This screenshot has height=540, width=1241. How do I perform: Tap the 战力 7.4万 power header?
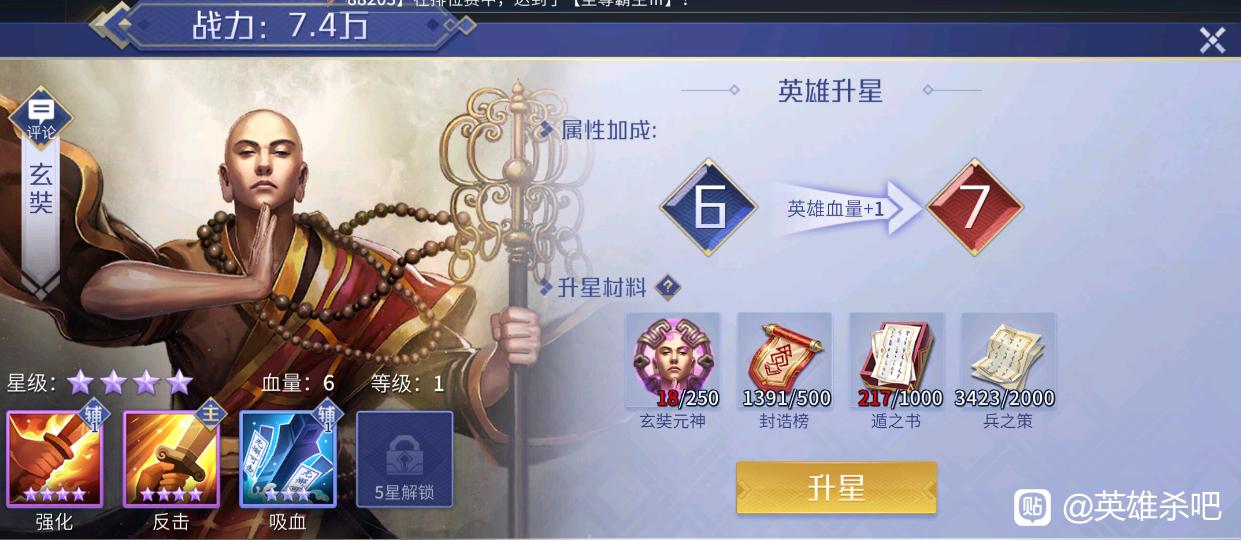(x=280, y=25)
